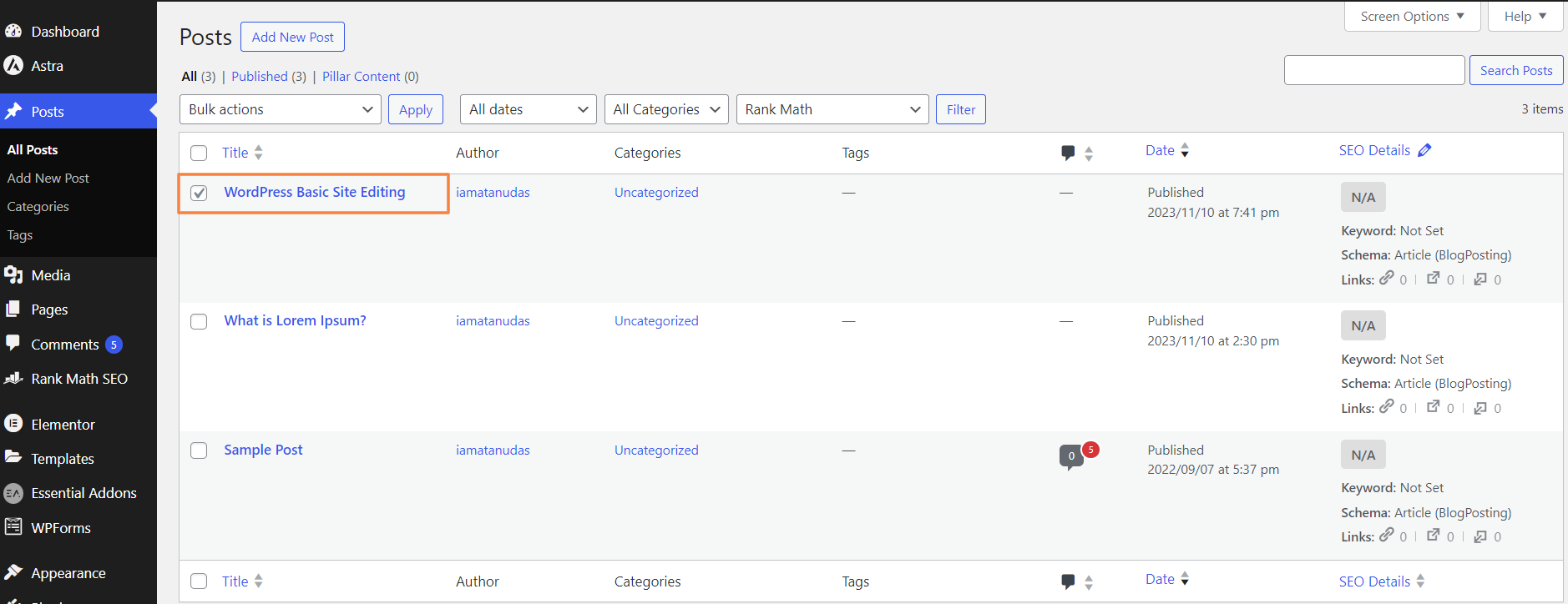Check the What is Lorem Ipsum checkbox

pos(199,321)
